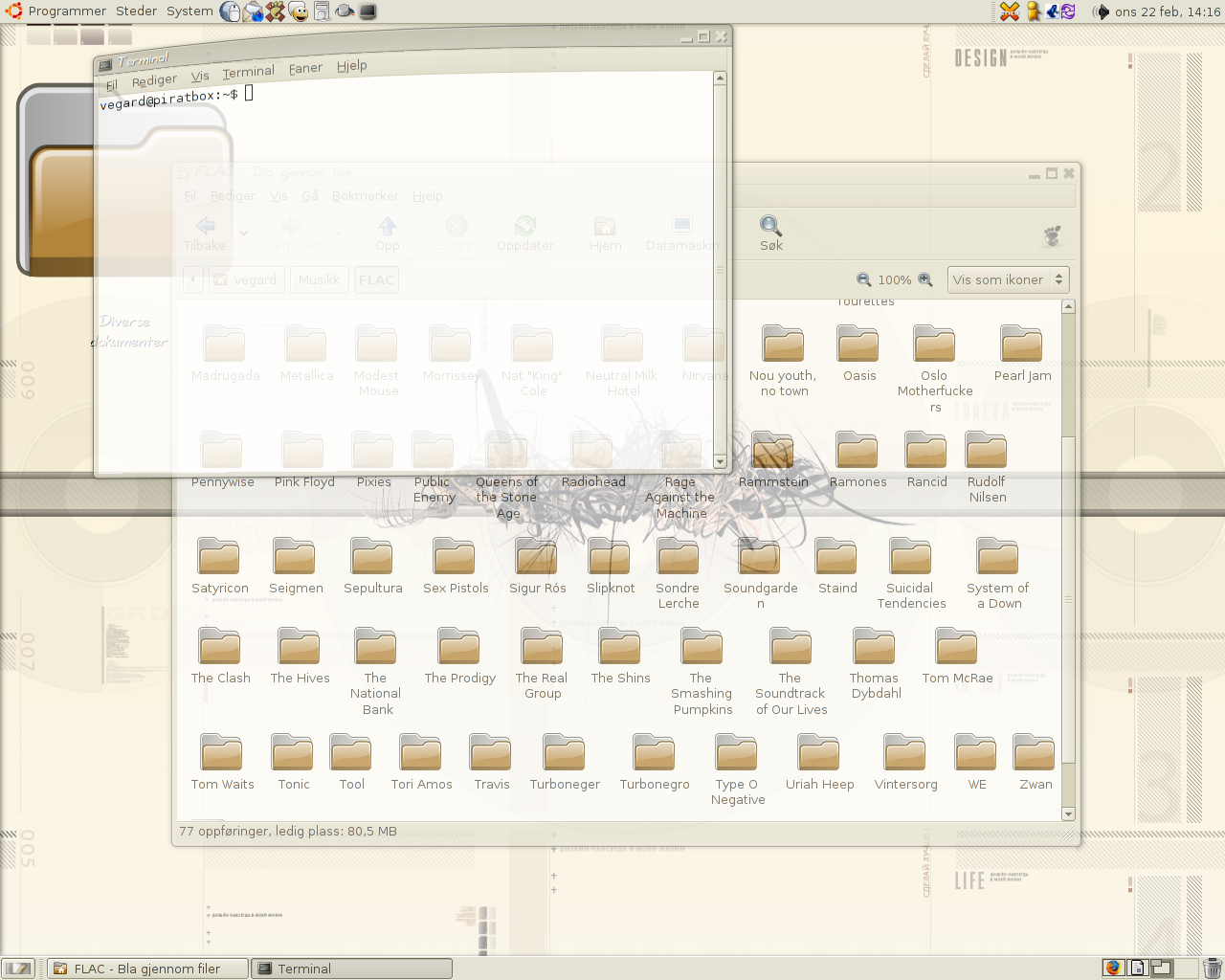Click scroll-down arrow of Terminal scrollbar
The width and height of the screenshot is (1225, 980).
pyautogui.click(x=720, y=461)
